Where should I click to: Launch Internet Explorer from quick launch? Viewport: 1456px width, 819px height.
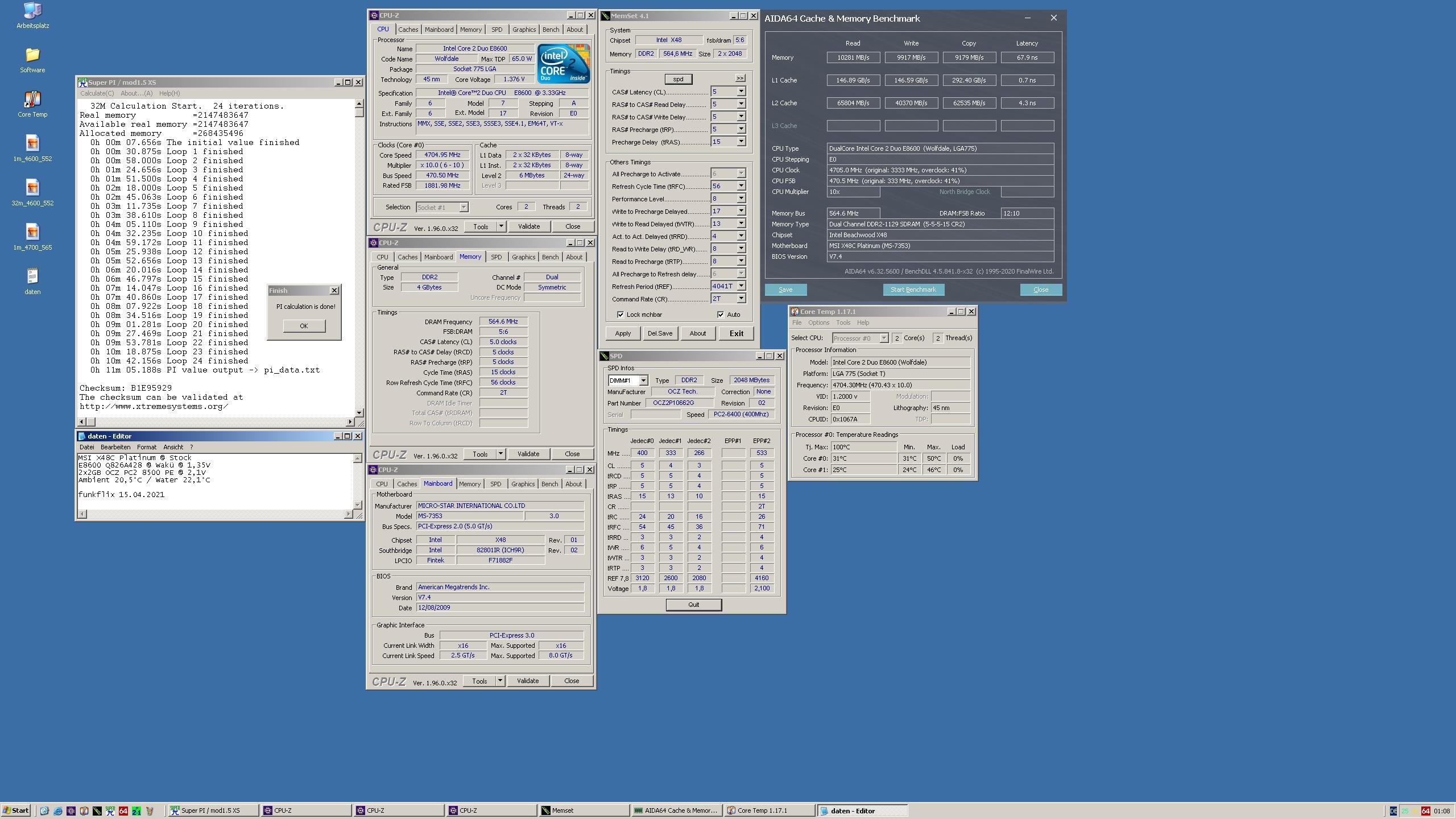pyautogui.click(x=57, y=810)
